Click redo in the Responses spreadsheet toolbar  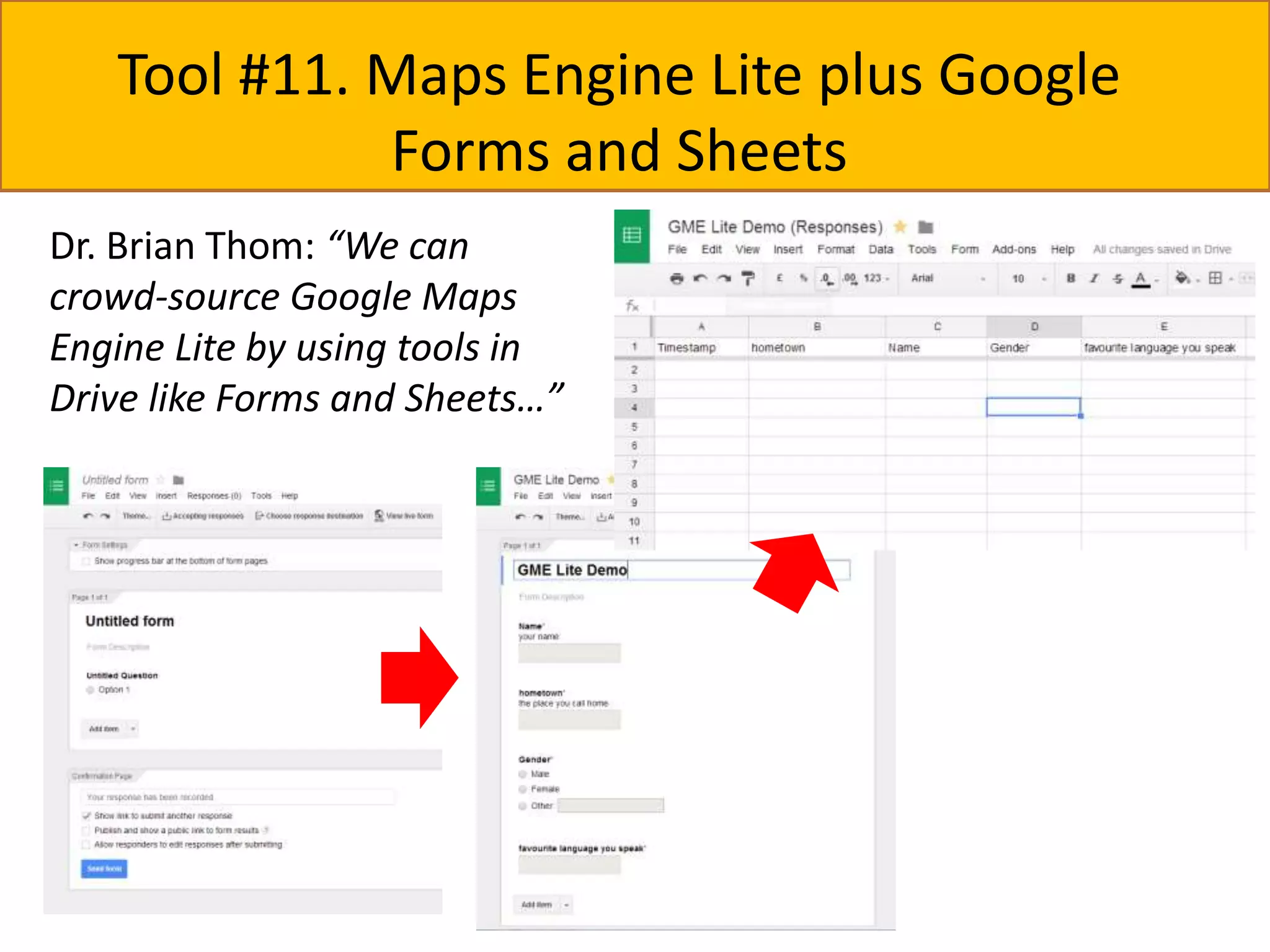click(x=724, y=278)
